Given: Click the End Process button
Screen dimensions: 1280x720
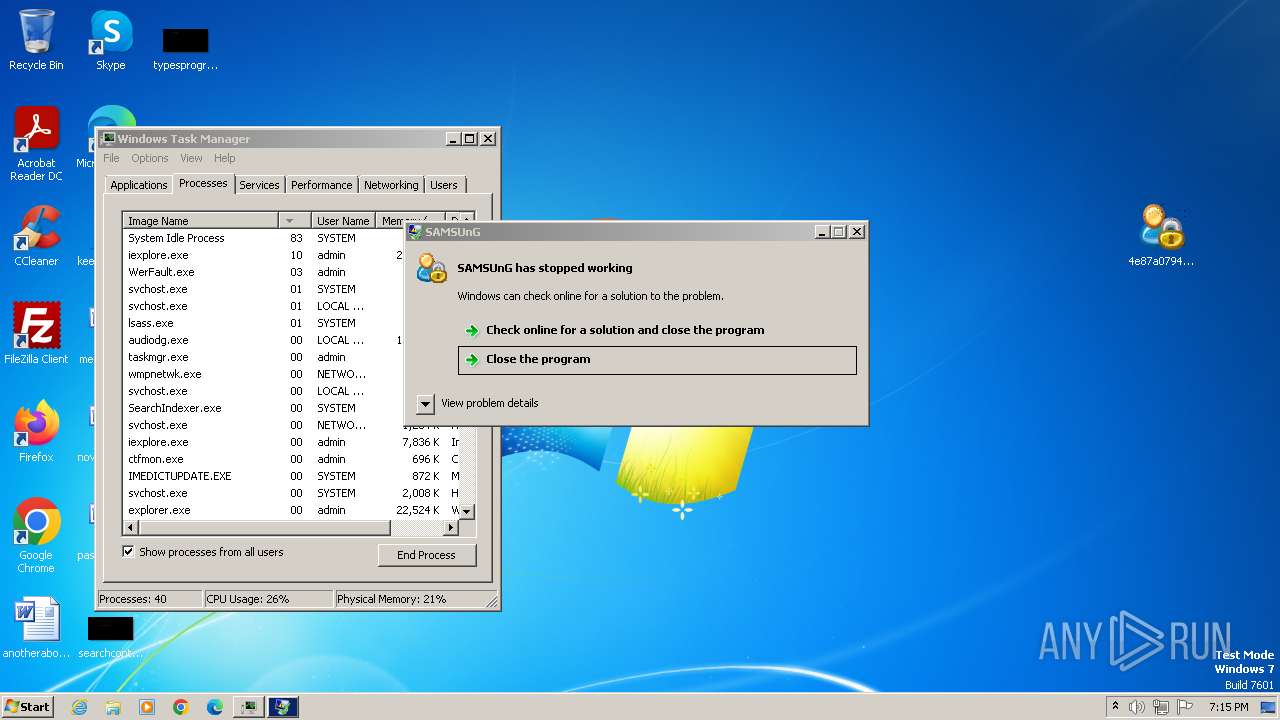Looking at the screenshot, I should [427, 555].
